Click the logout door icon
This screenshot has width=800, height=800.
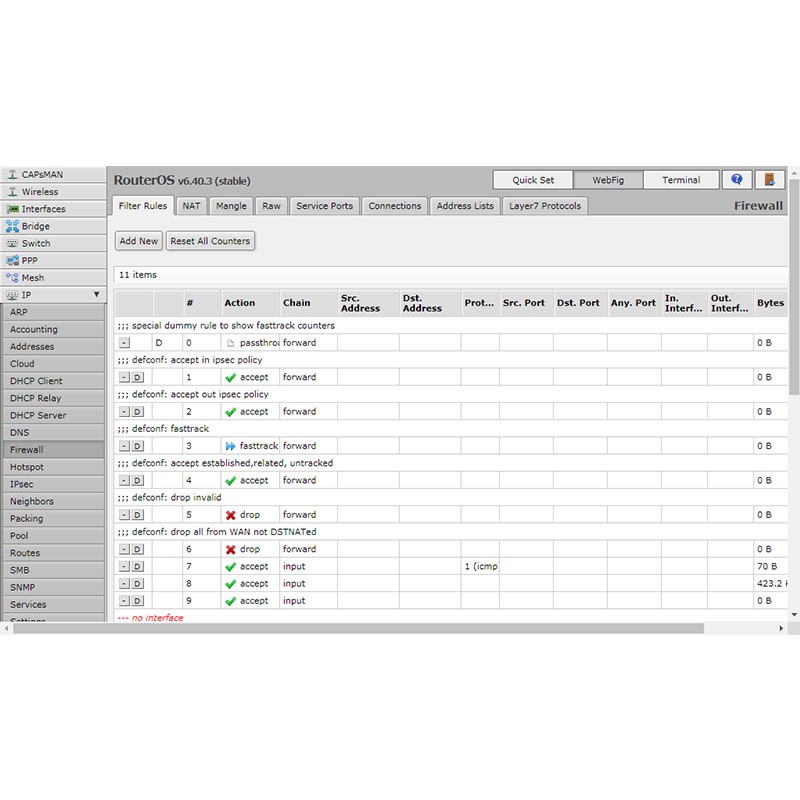click(769, 180)
